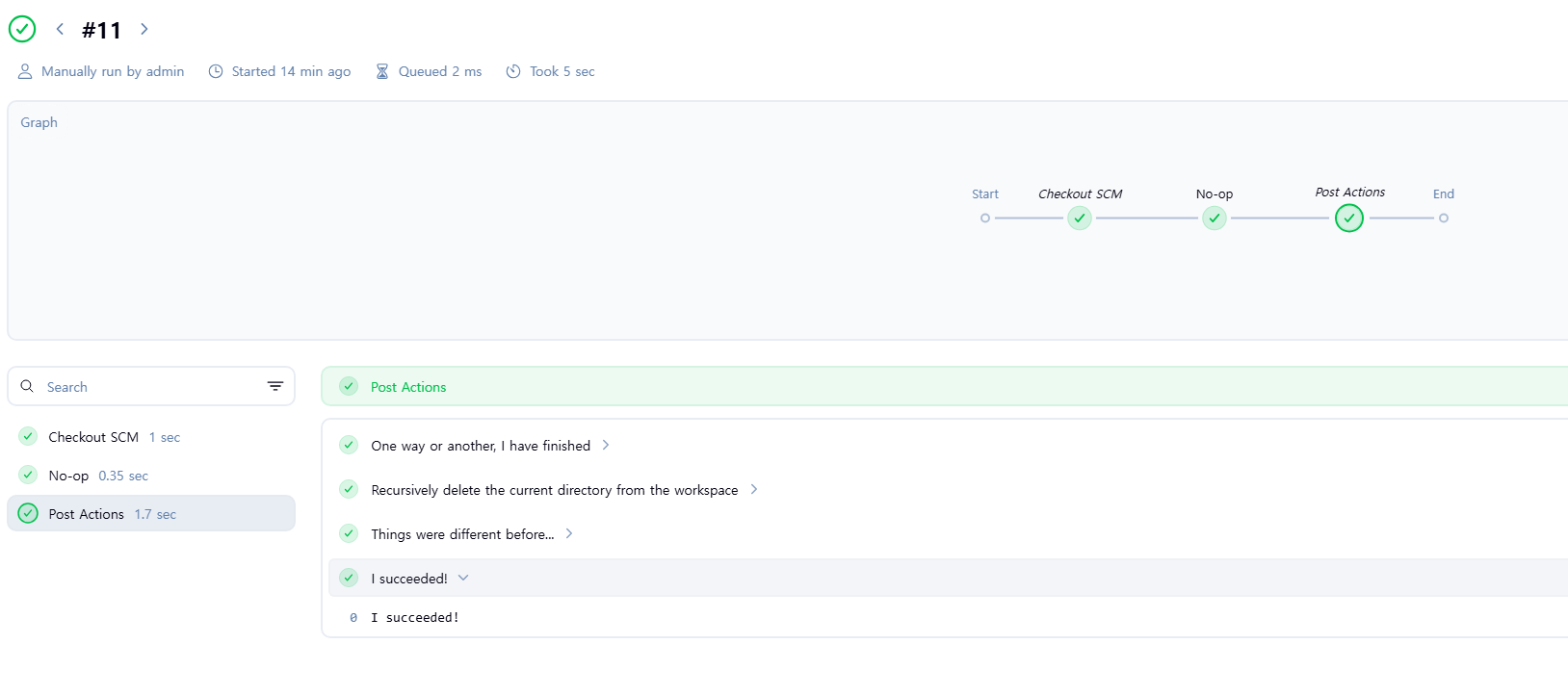Click the No-op stage success icon
This screenshot has height=696, width=1568.
(x=28, y=475)
